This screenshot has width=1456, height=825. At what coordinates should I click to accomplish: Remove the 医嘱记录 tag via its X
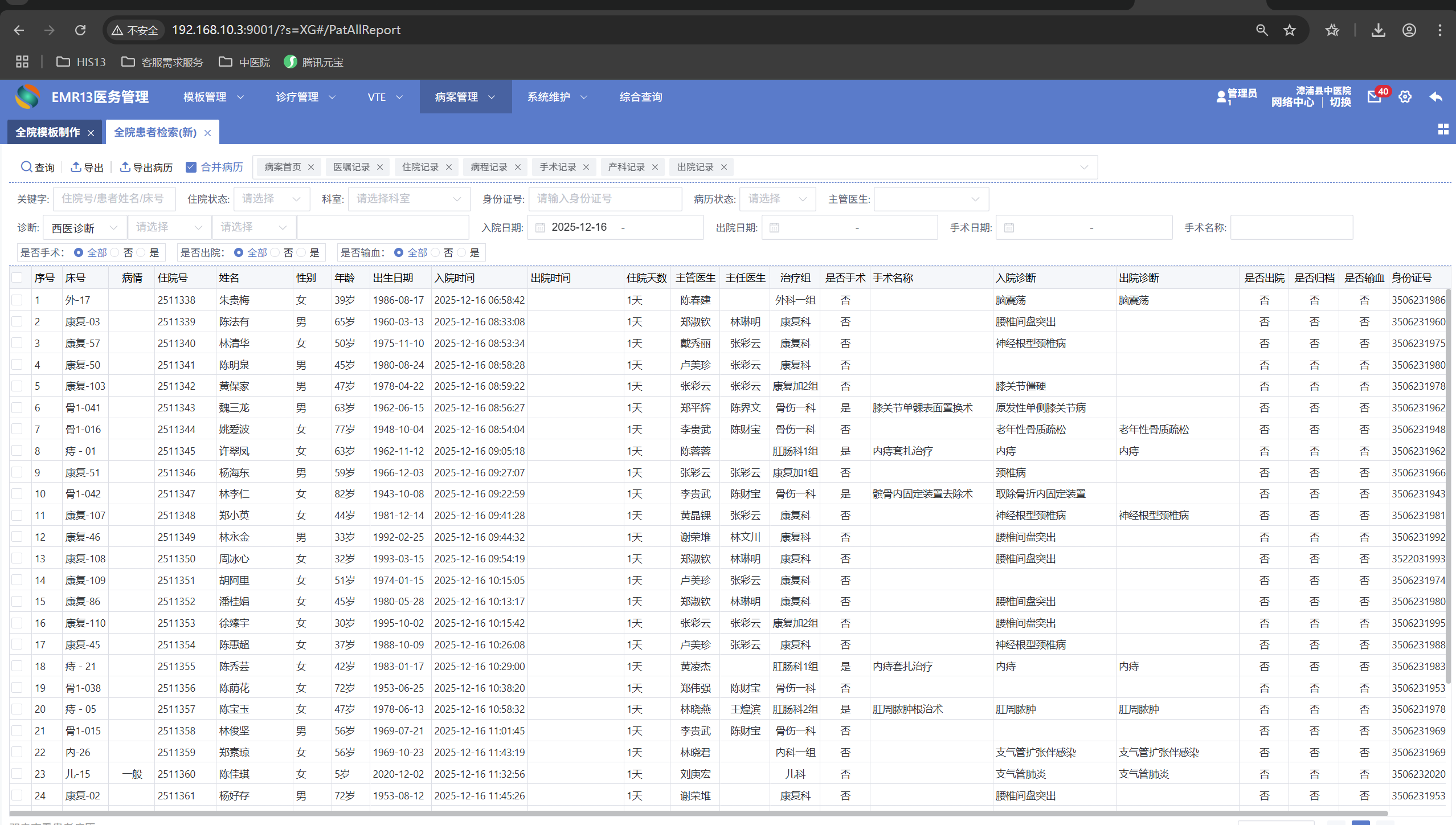(380, 167)
